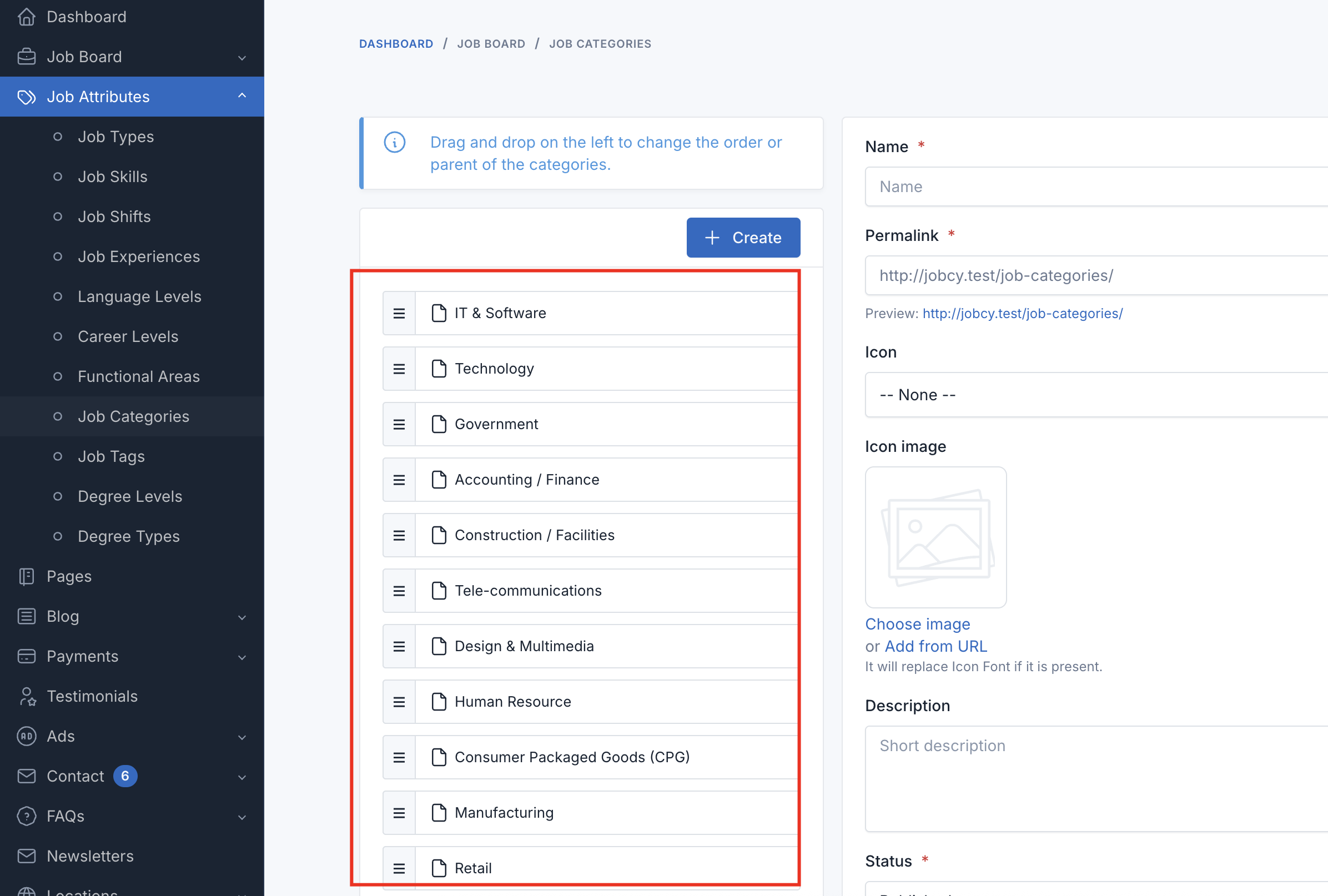The image size is (1328, 896).
Task: Expand the Ads submenu chevron
Action: [242, 737]
